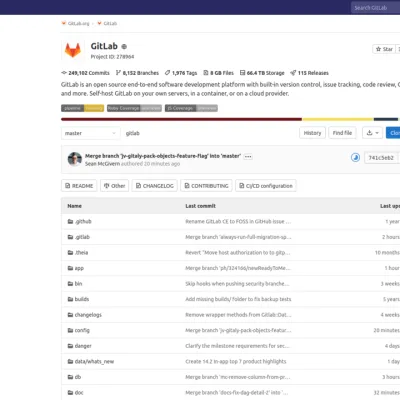This screenshot has height=400, width=400.
Task: Click the danger folder icon
Action: click(x=70, y=346)
